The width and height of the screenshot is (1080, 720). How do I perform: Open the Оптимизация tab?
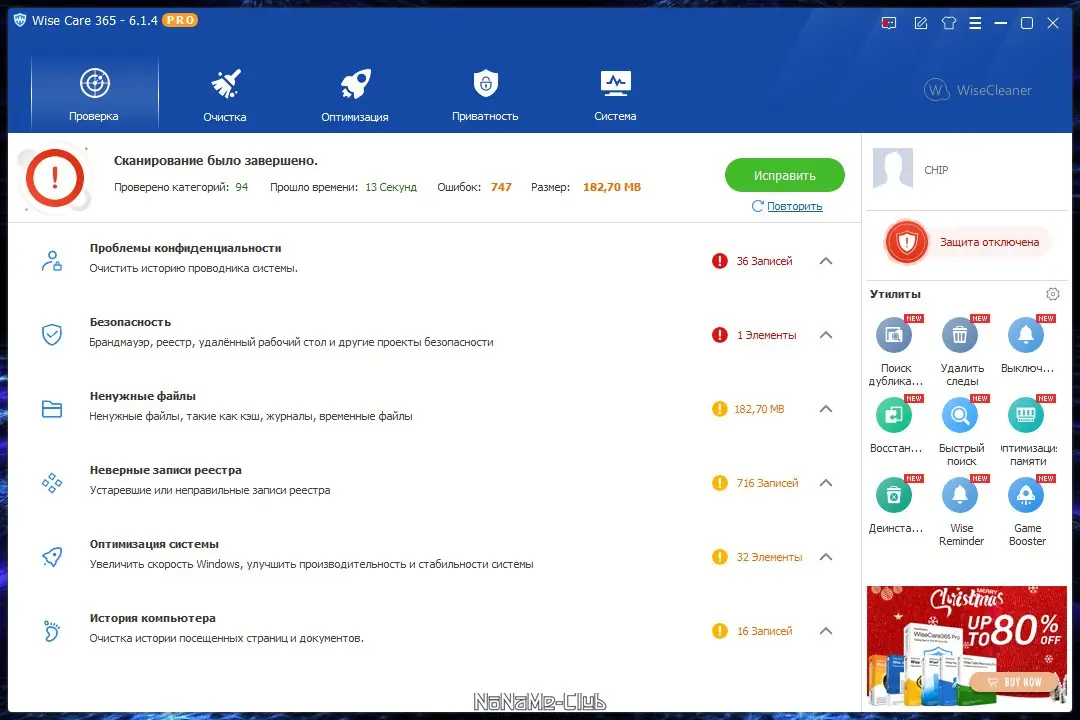pyautogui.click(x=355, y=94)
